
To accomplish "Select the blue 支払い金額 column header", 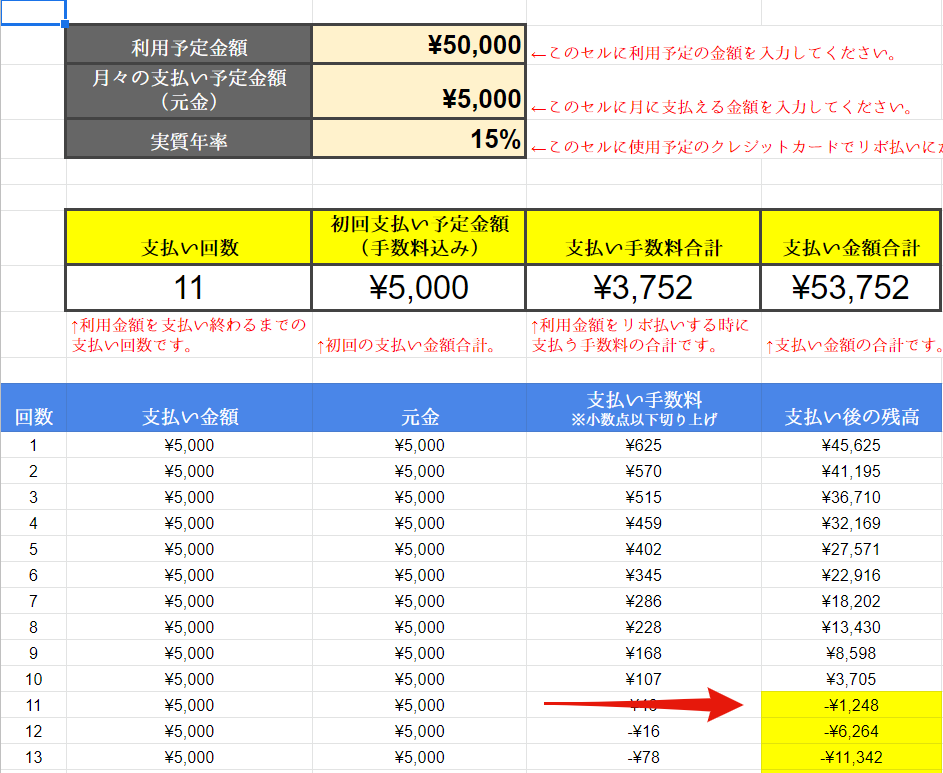I will pos(189,407).
